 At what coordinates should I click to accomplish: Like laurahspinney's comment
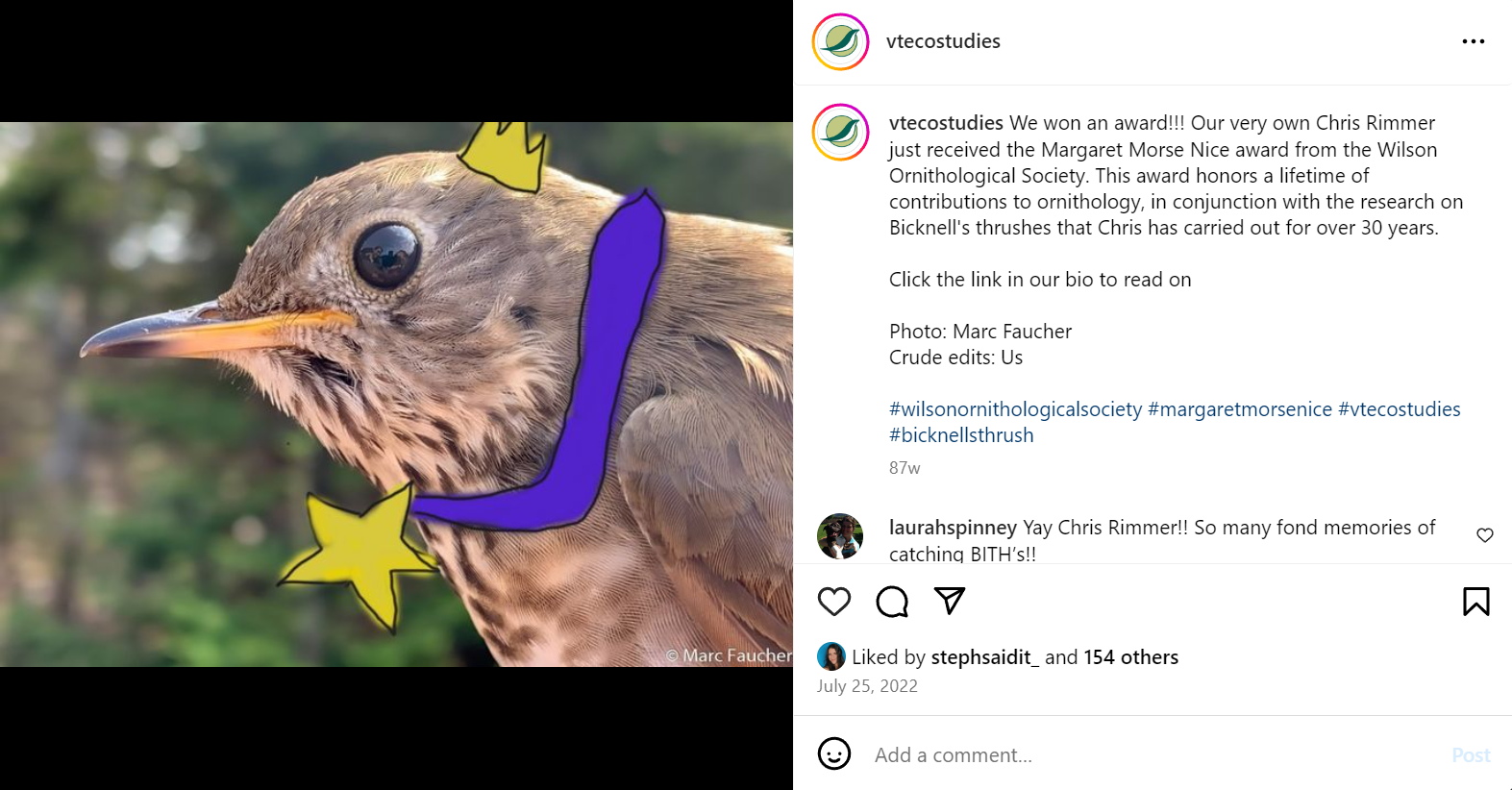tap(1484, 535)
